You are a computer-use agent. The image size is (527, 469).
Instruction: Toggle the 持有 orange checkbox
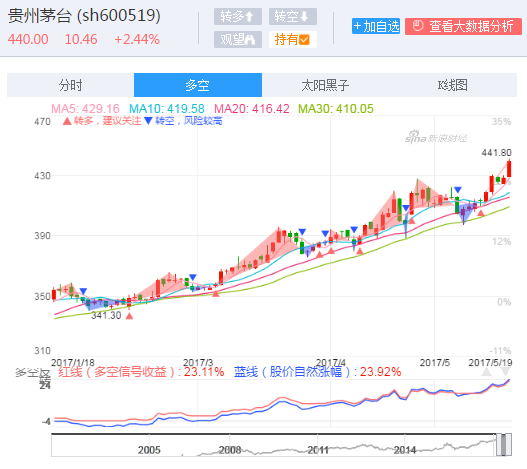coord(292,40)
